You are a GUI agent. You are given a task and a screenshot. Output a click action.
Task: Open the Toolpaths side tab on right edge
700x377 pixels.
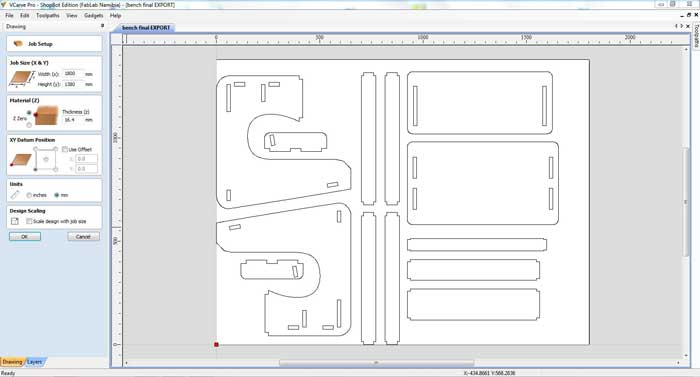tap(696, 36)
